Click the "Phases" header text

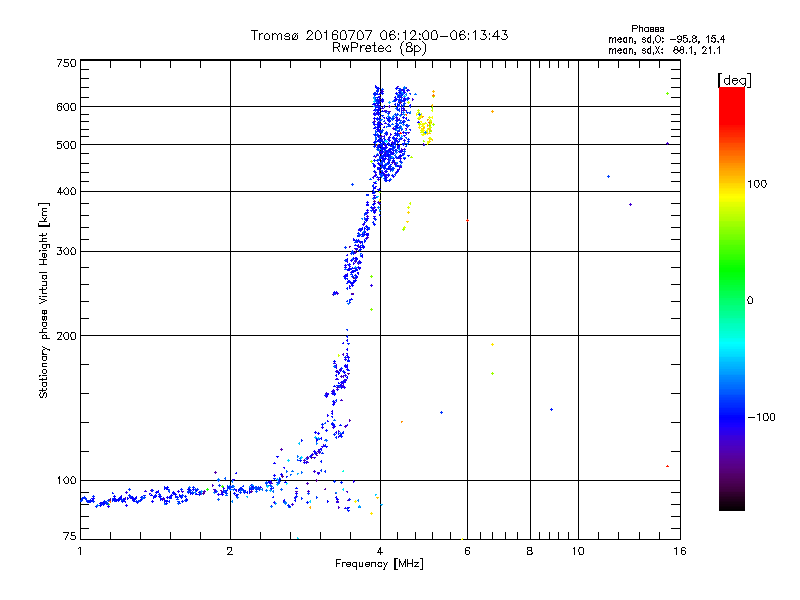[647, 29]
